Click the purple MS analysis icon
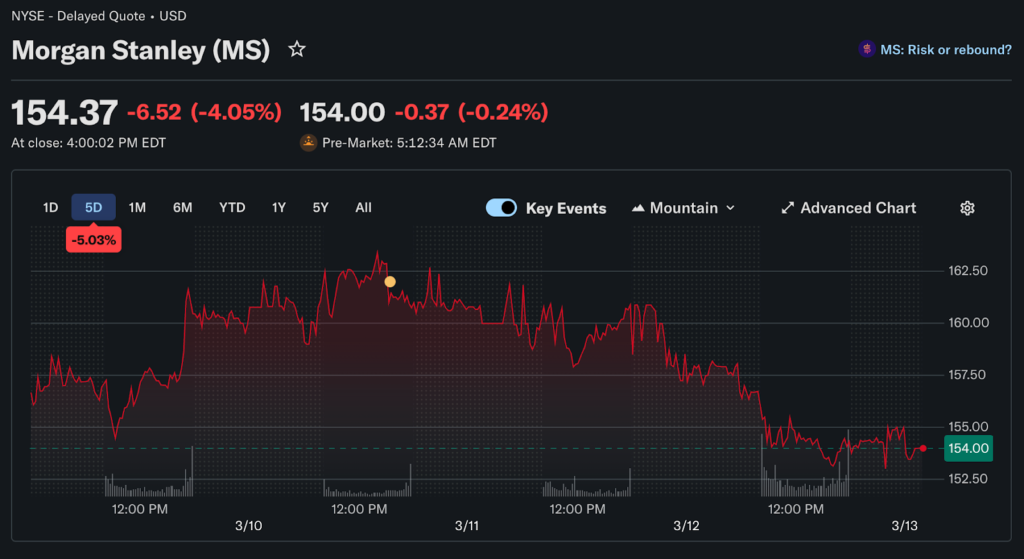The height and width of the screenshot is (559, 1024). click(866, 49)
